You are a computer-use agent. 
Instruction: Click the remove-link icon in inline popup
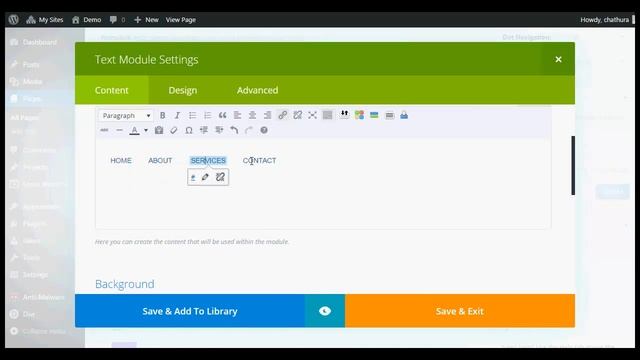coord(220,177)
